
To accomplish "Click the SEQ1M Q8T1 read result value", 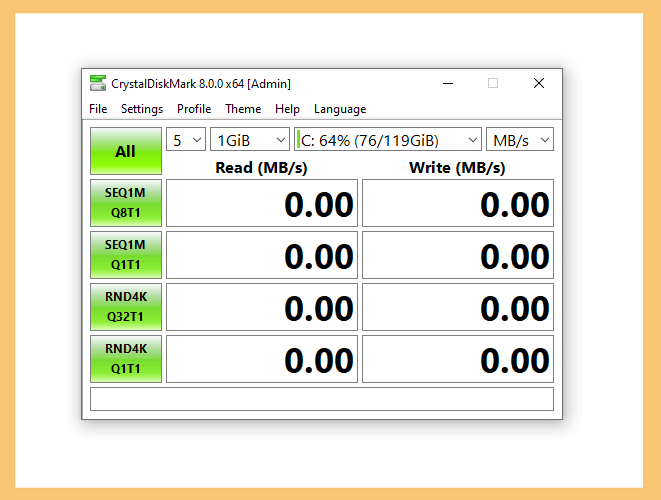I will click(262, 203).
